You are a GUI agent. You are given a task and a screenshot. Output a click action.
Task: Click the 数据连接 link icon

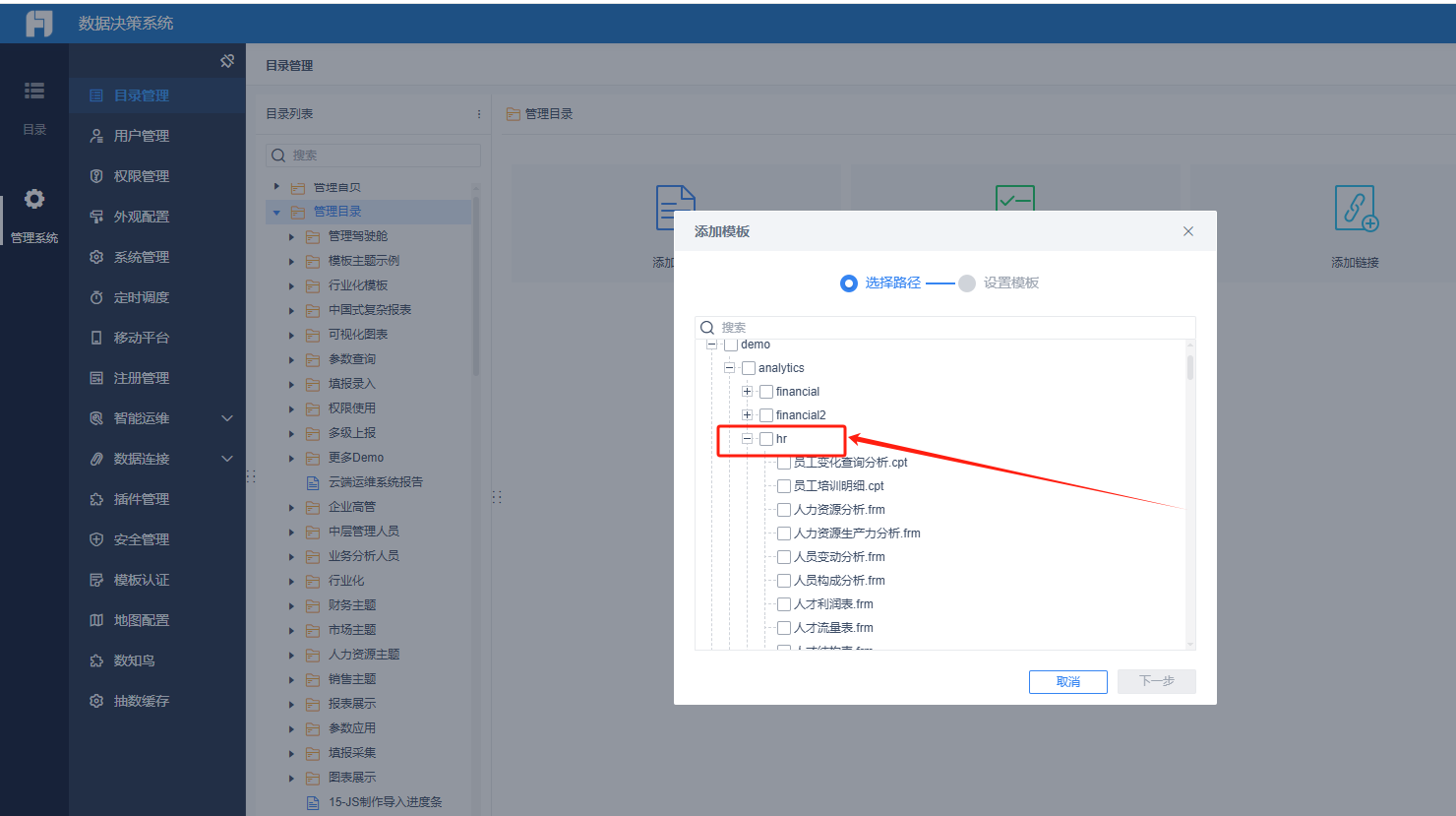[x=96, y=459]
